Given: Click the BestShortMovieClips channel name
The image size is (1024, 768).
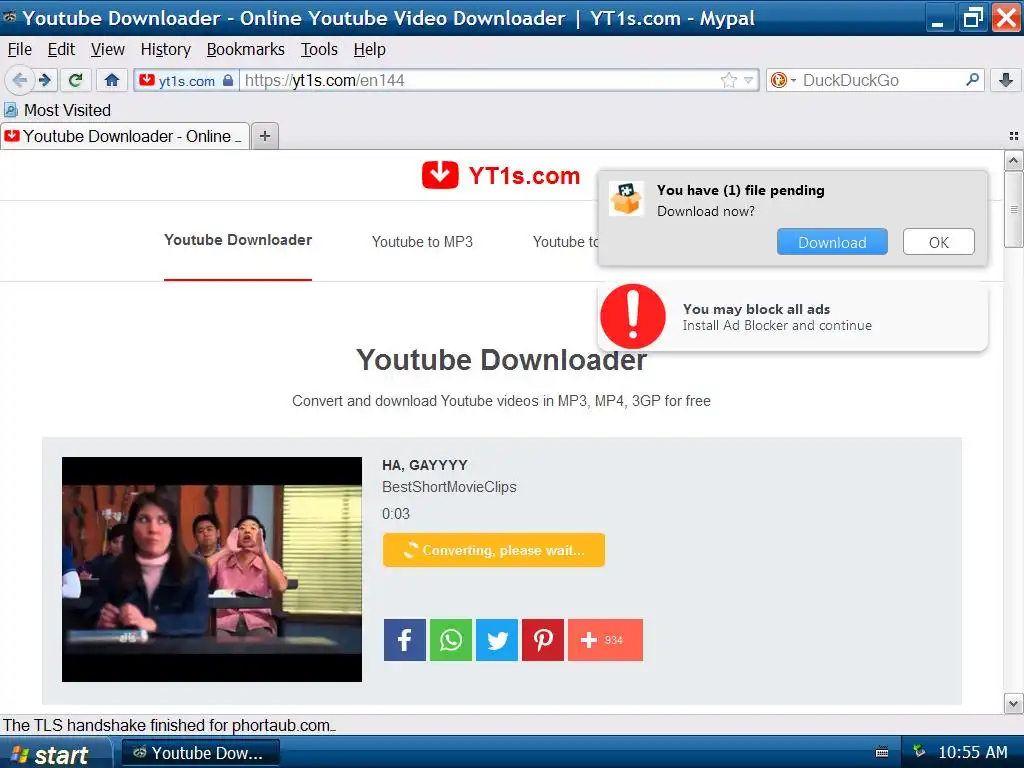Looking at the screenshot, I should pos(449,487).
